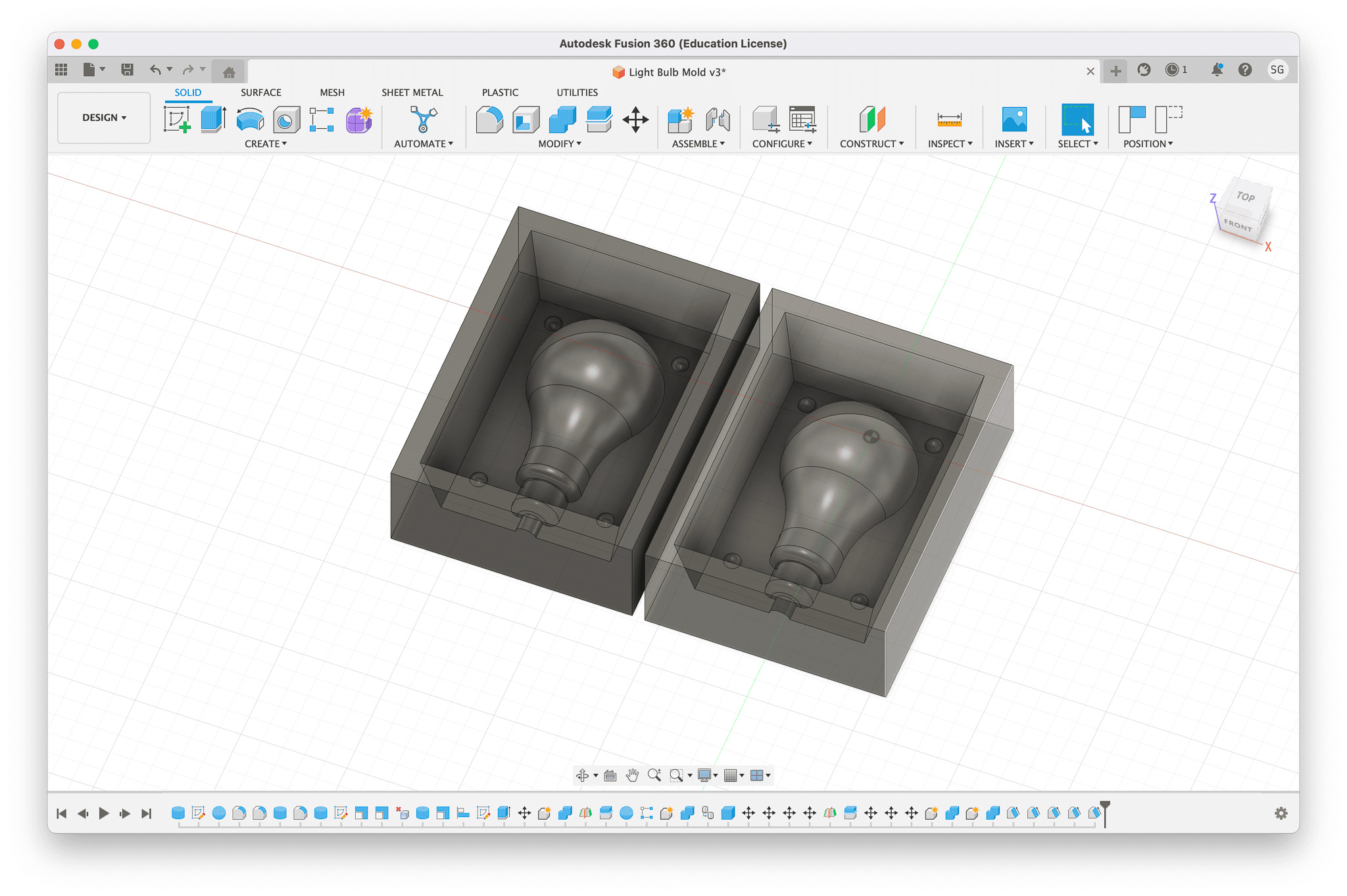
Task: Click the Automated Modeling icon
Action: point(424,120)
